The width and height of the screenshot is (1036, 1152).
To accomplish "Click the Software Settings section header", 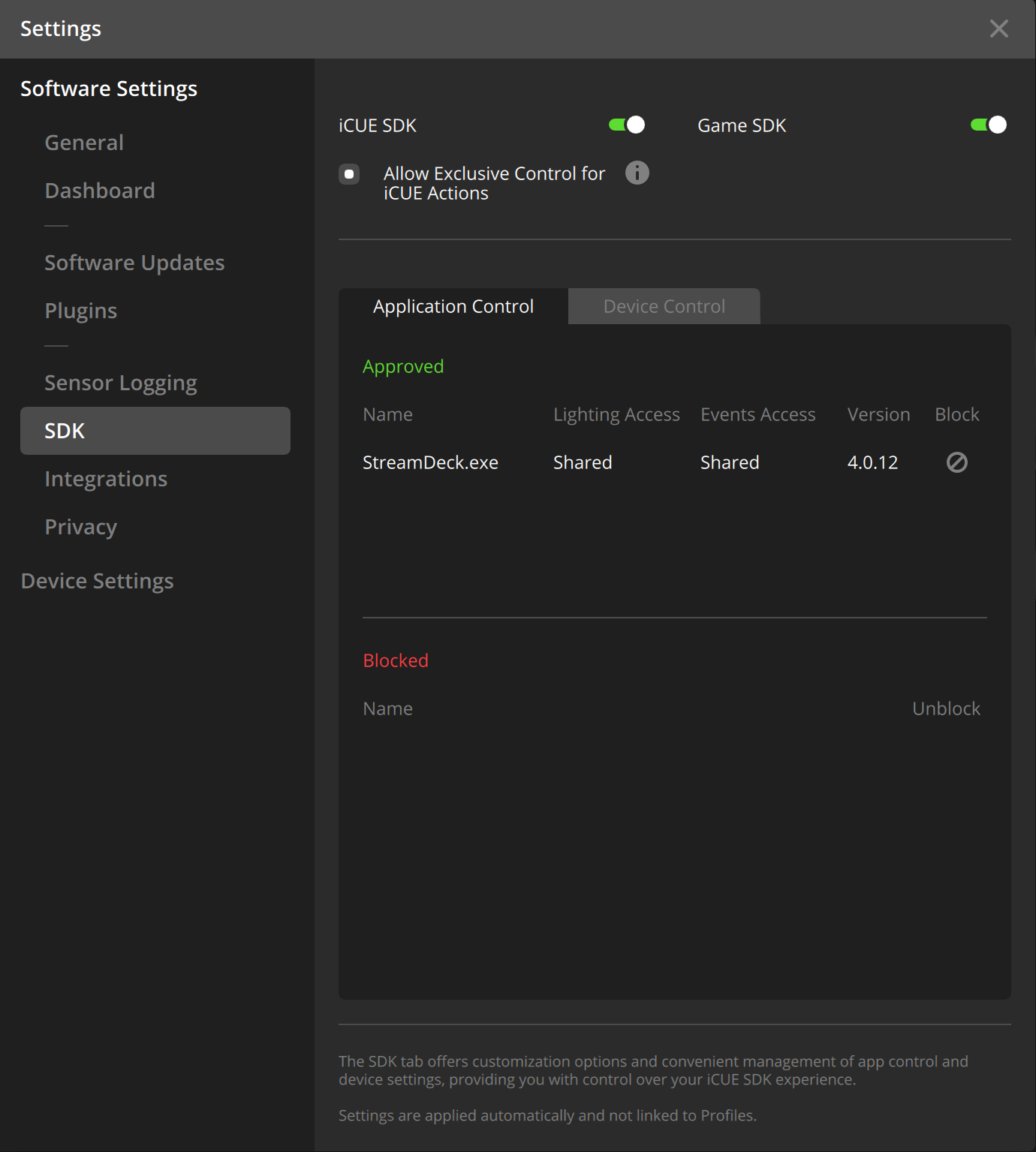I will 109,89.
